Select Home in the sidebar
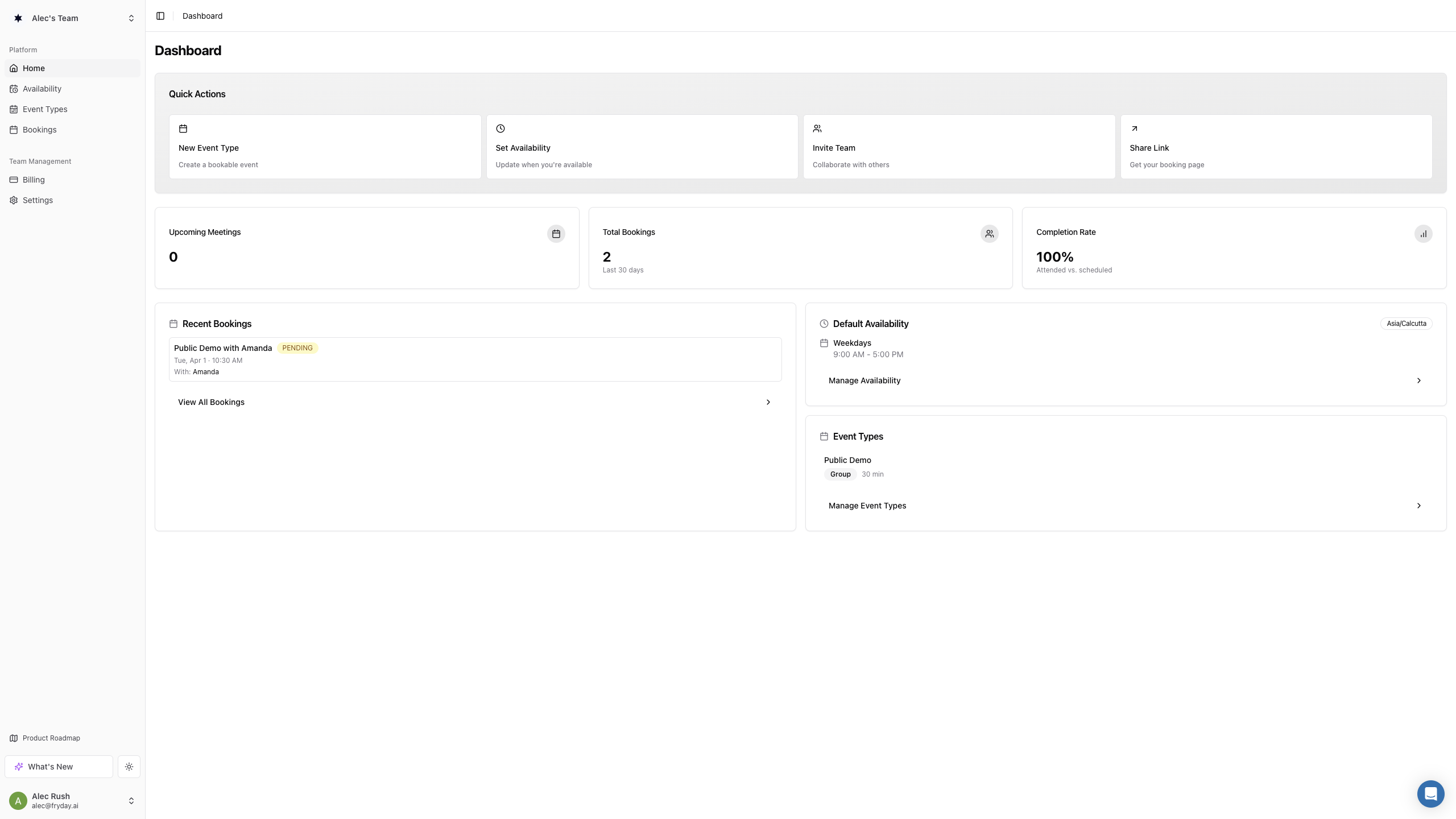The height and width of the screenshot is (819, 1456). [34, 68]
